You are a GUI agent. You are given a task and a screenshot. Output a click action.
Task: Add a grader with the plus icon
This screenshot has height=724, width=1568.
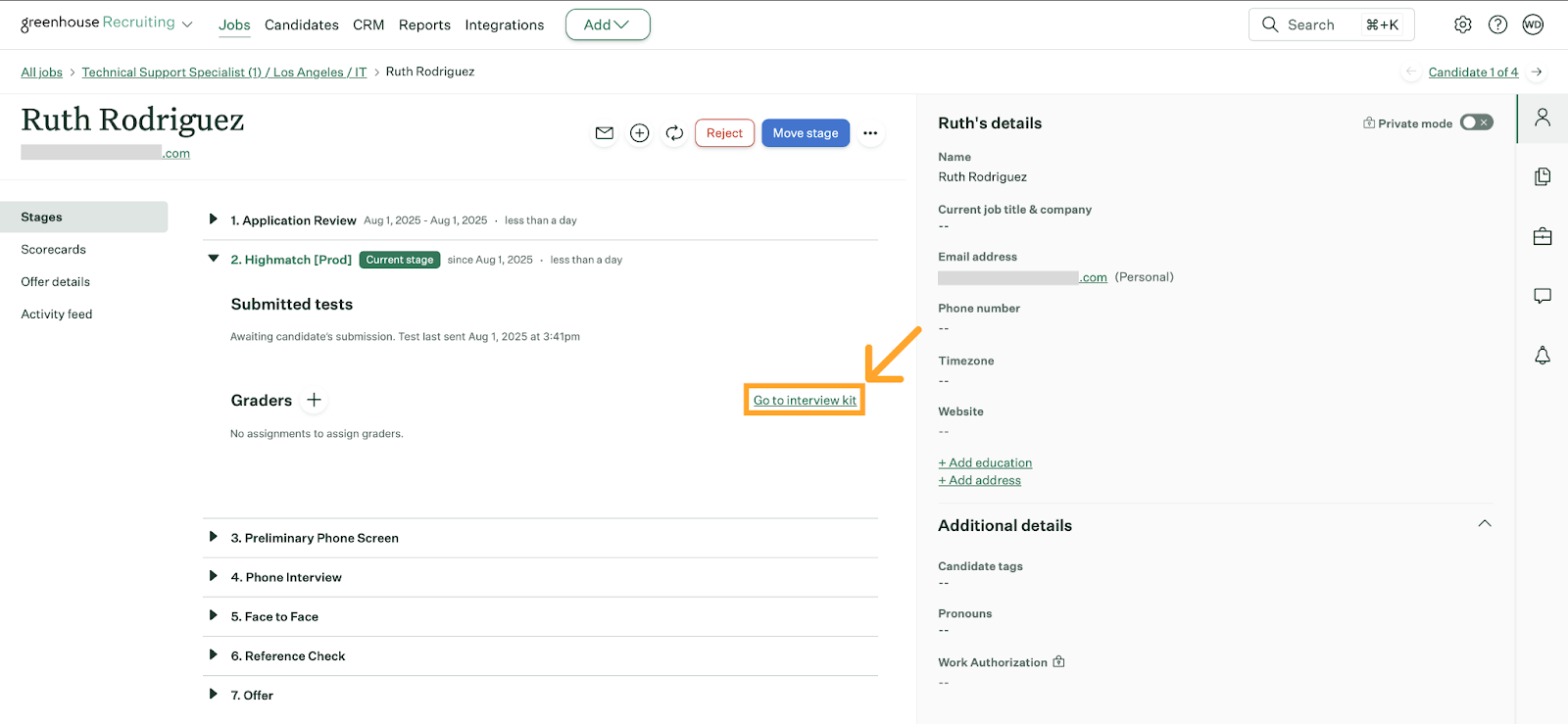coord(314,400)
